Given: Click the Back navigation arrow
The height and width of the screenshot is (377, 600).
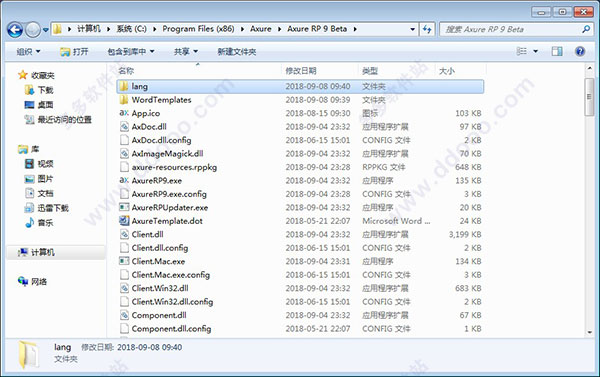Looking at the screenshot, I should (x=15, y=29).
